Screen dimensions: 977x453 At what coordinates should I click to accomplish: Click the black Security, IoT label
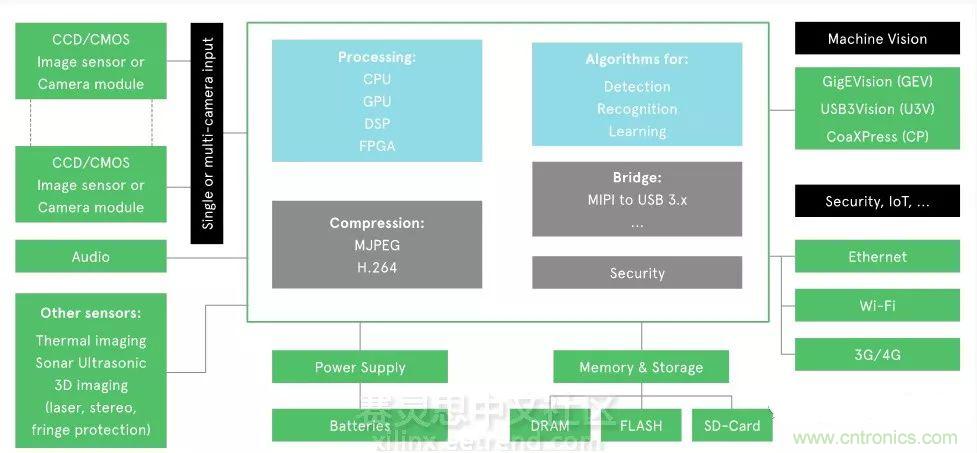point(877,201)
